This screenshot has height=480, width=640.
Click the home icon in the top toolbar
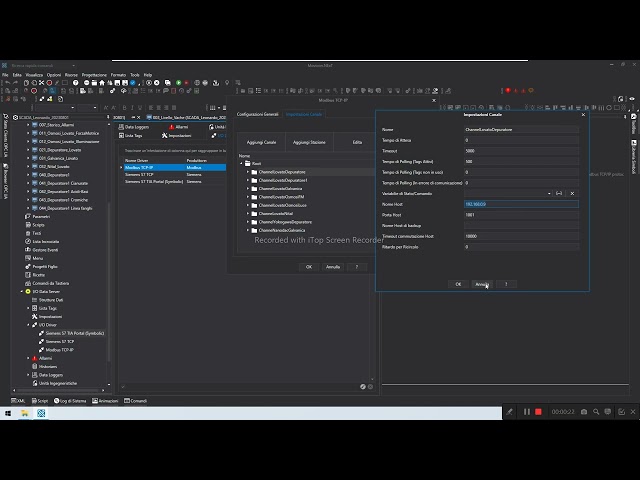click(102, 82)
